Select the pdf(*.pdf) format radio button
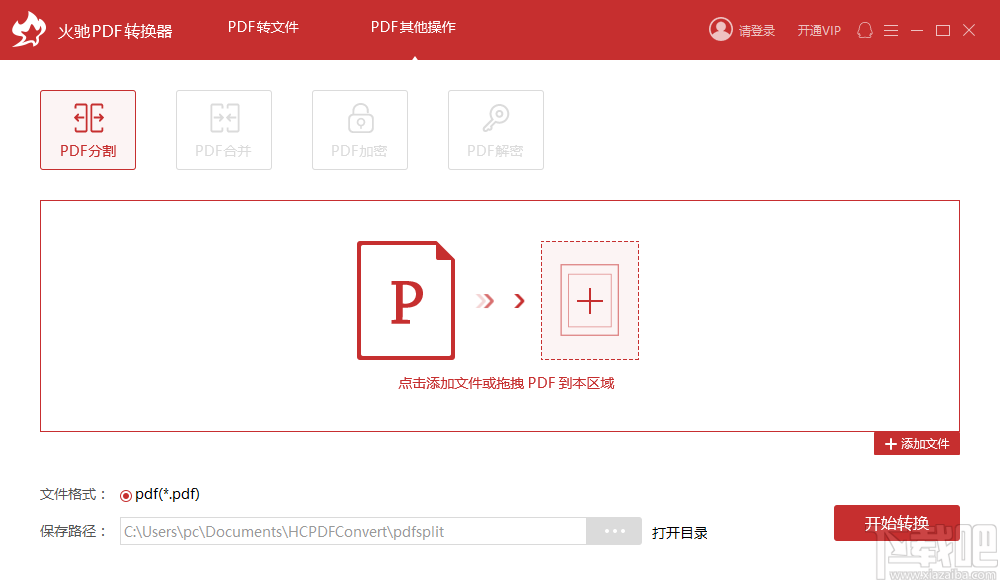This screenshot has width=1000, height=580. (x=126, y=495)
